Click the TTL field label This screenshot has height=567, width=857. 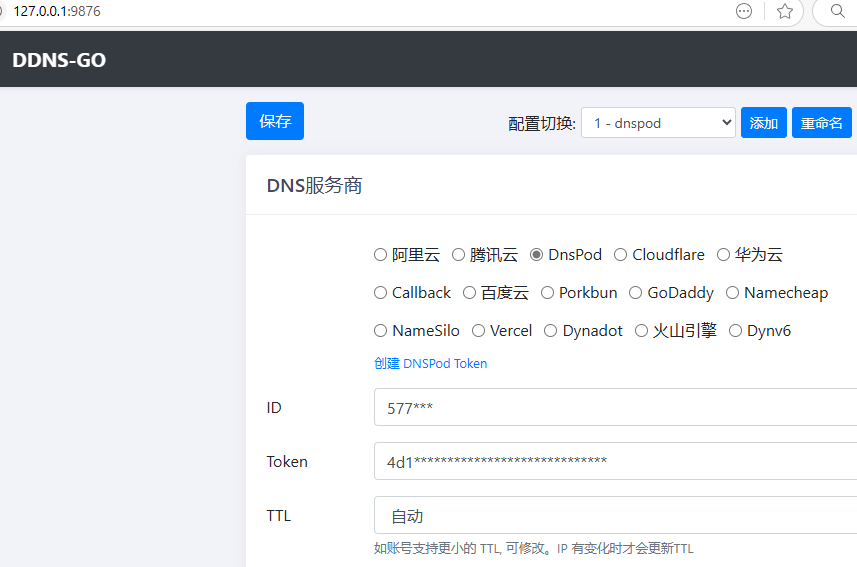[x=279, y=516]
